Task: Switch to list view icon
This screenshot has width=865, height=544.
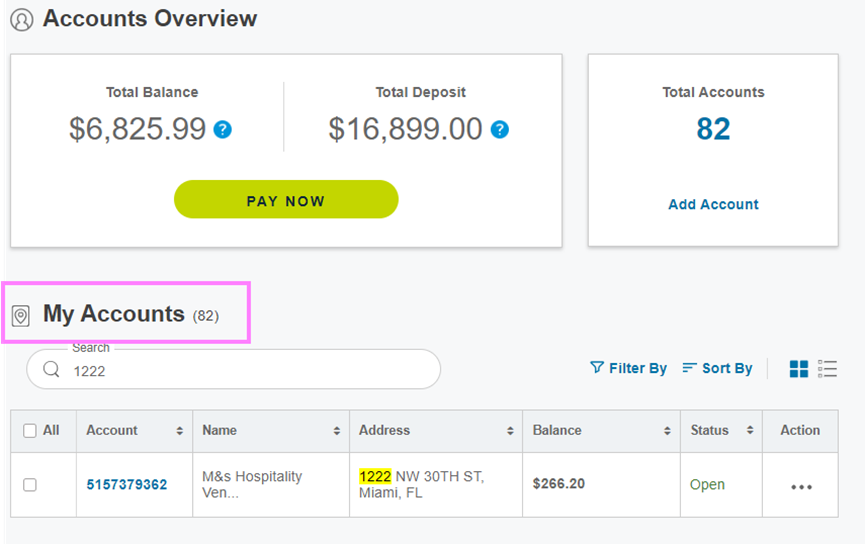Action: (827, 369)
